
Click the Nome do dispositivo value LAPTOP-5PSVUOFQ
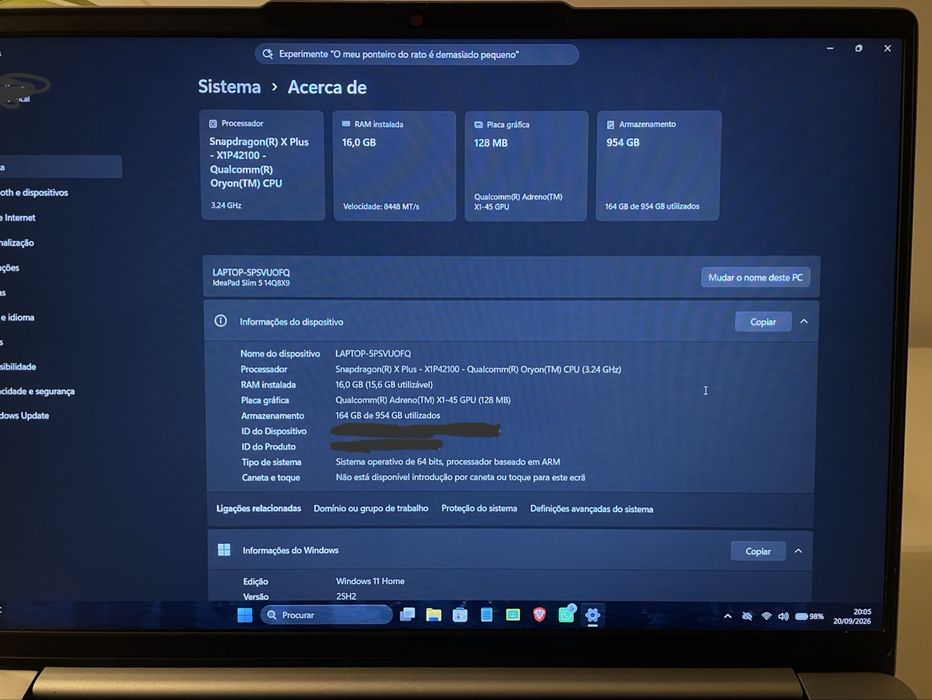373,354
